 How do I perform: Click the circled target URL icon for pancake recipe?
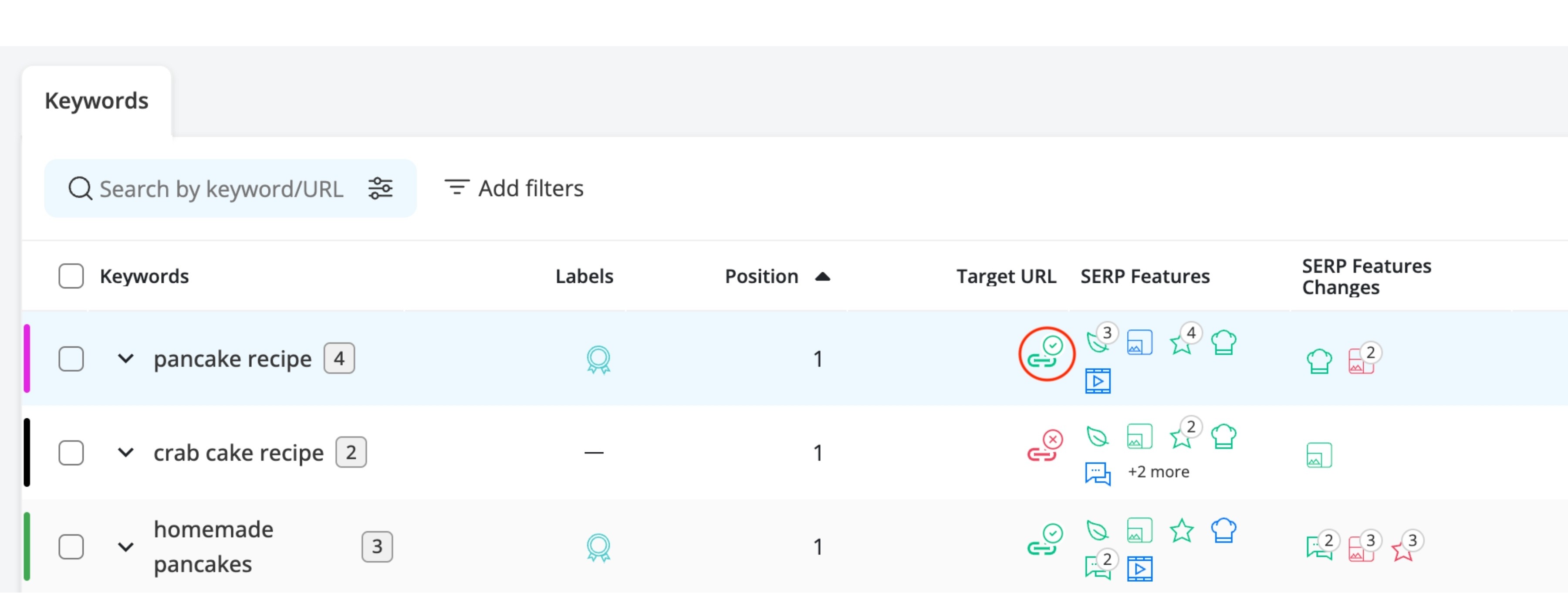pos(1045,353)
